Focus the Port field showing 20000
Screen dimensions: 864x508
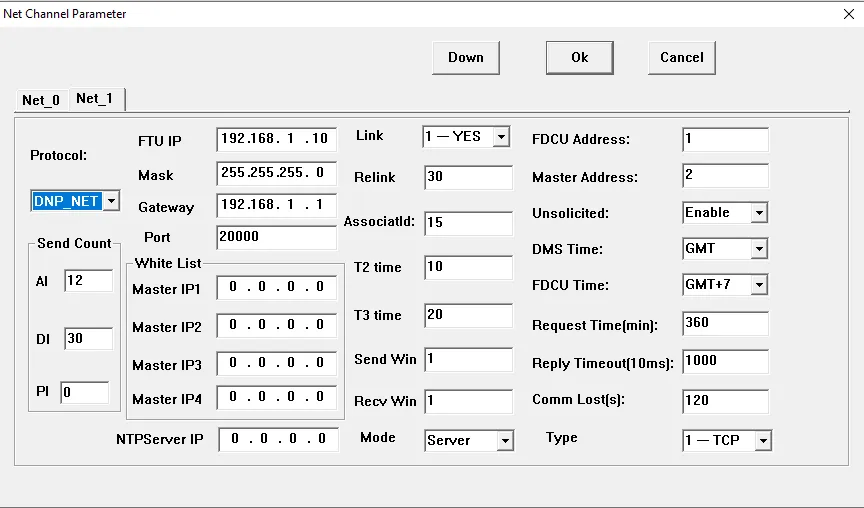click(x=276, y=237)
